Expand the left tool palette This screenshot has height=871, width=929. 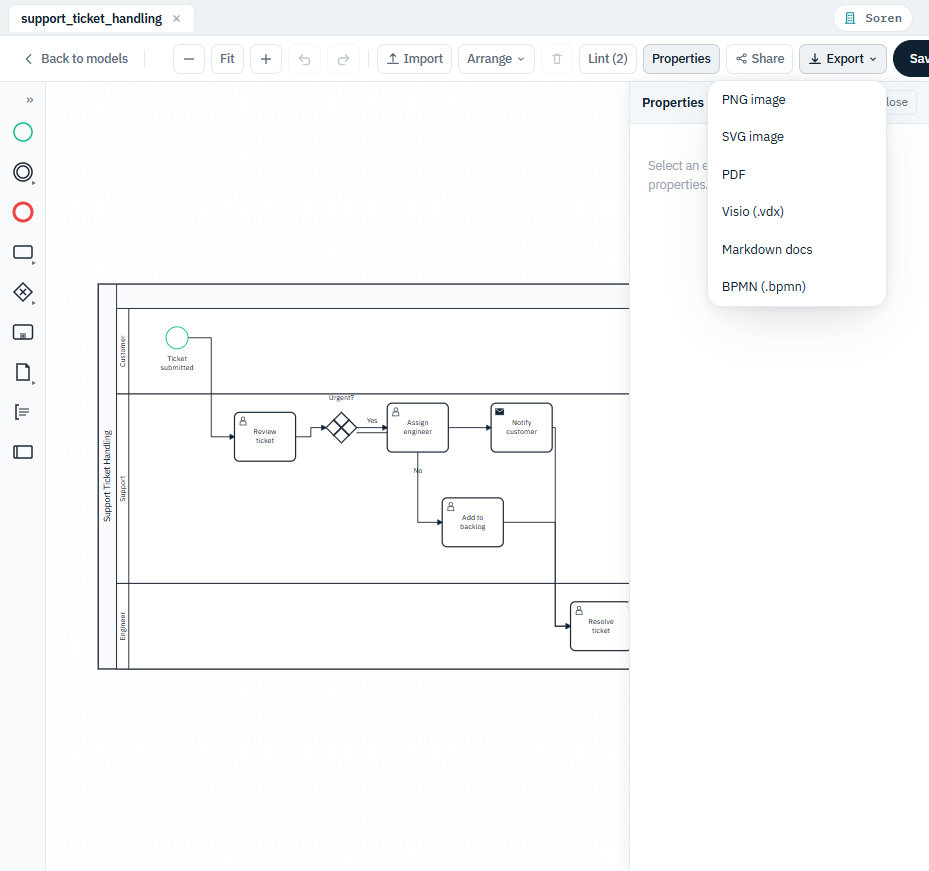30,100
